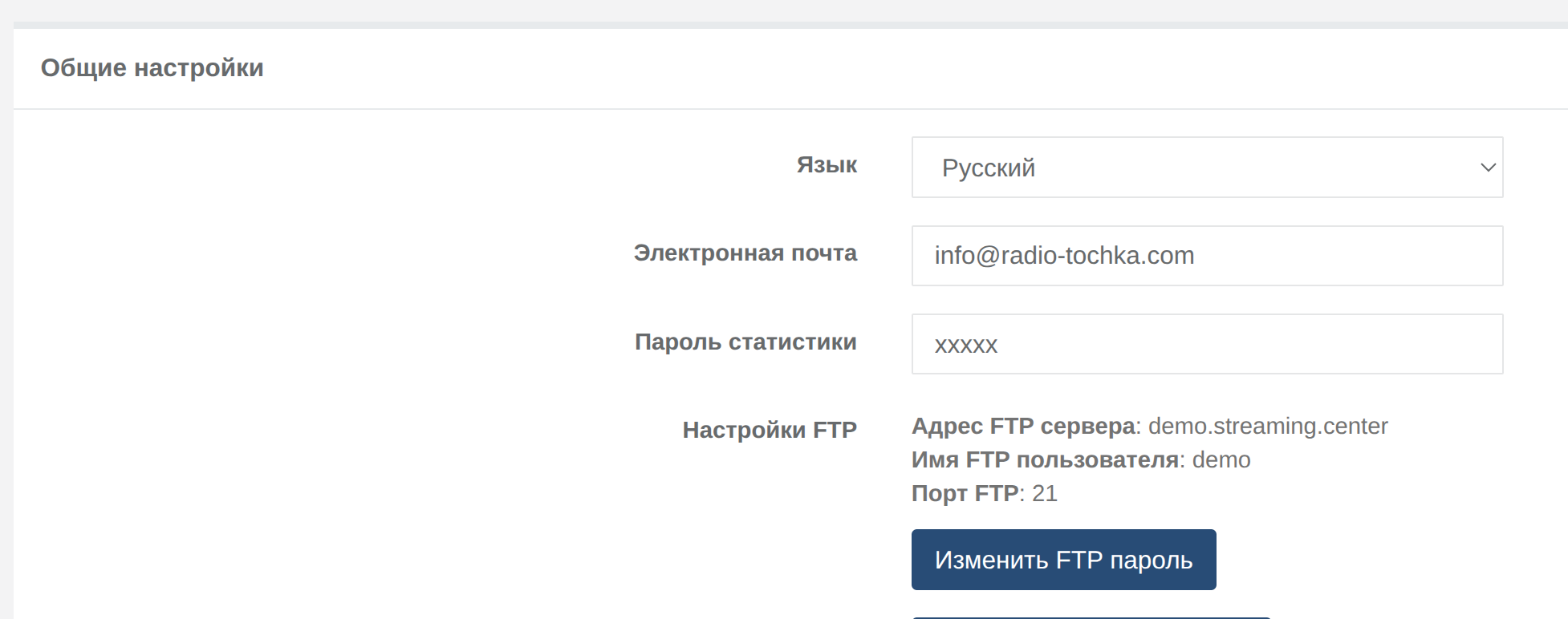The image size is (1568, 619).
Task: Click the FTP port value 21
Action: [1045, 494]
